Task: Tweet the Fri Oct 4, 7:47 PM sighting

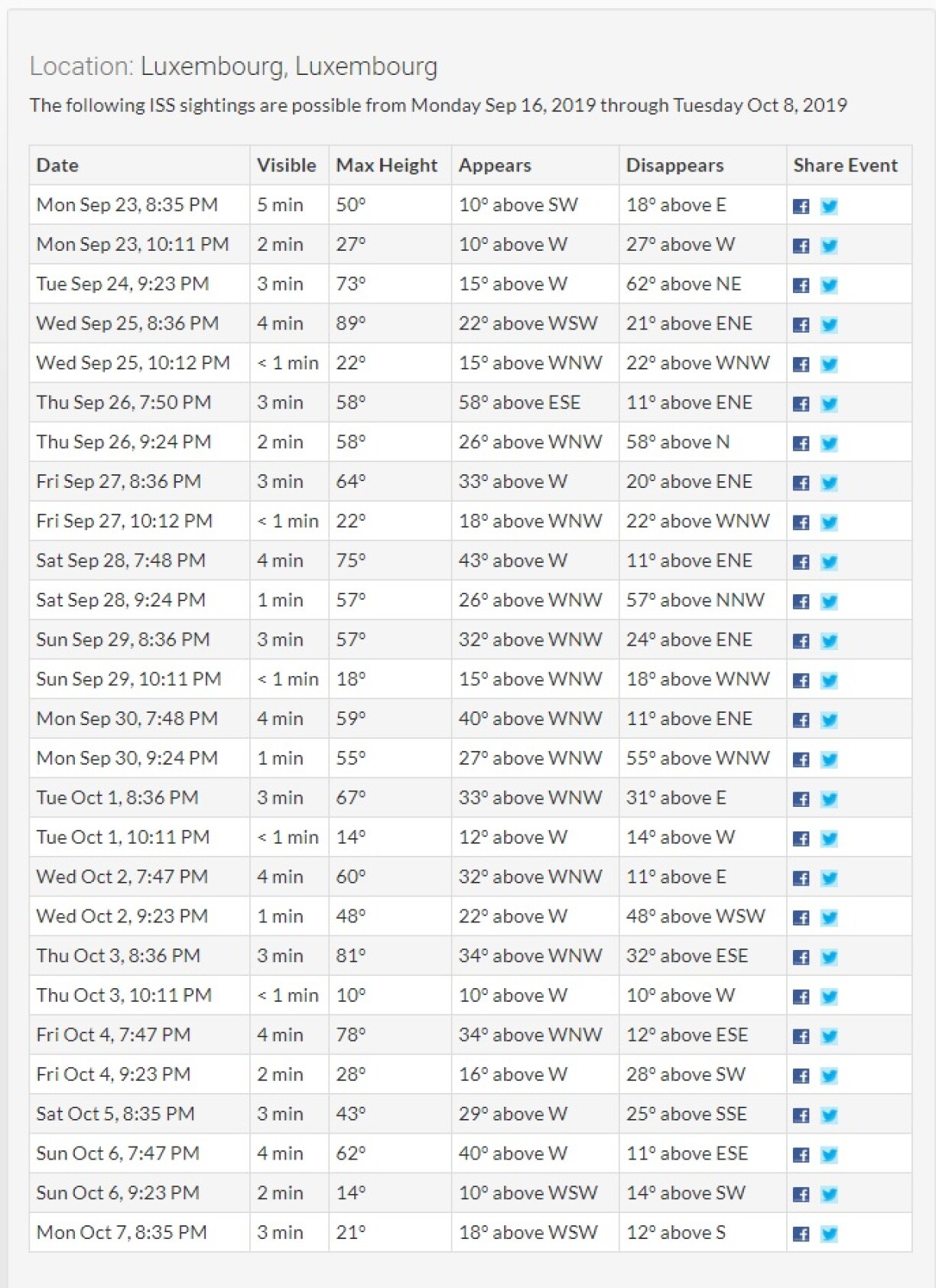Action: click(x=829, y=1036)
